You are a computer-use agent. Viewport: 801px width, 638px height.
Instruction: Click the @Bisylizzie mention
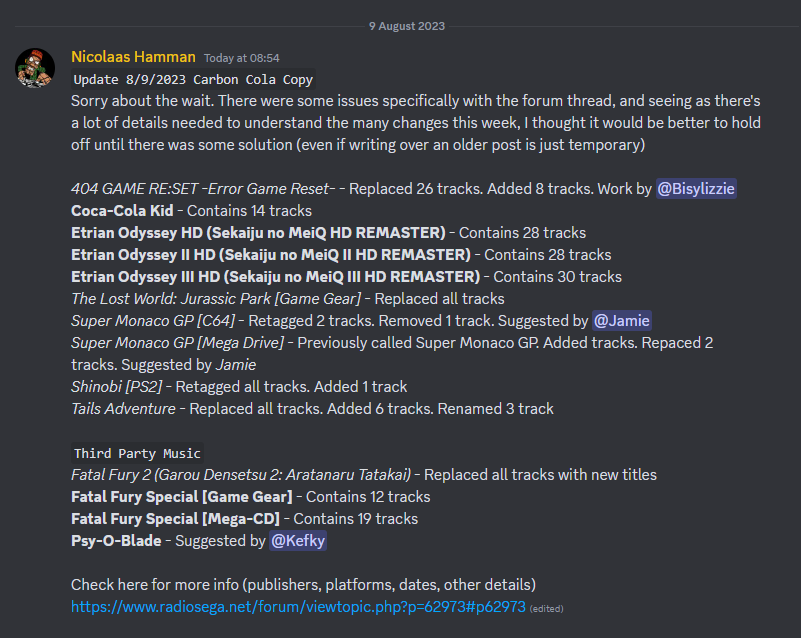point(696,188)
